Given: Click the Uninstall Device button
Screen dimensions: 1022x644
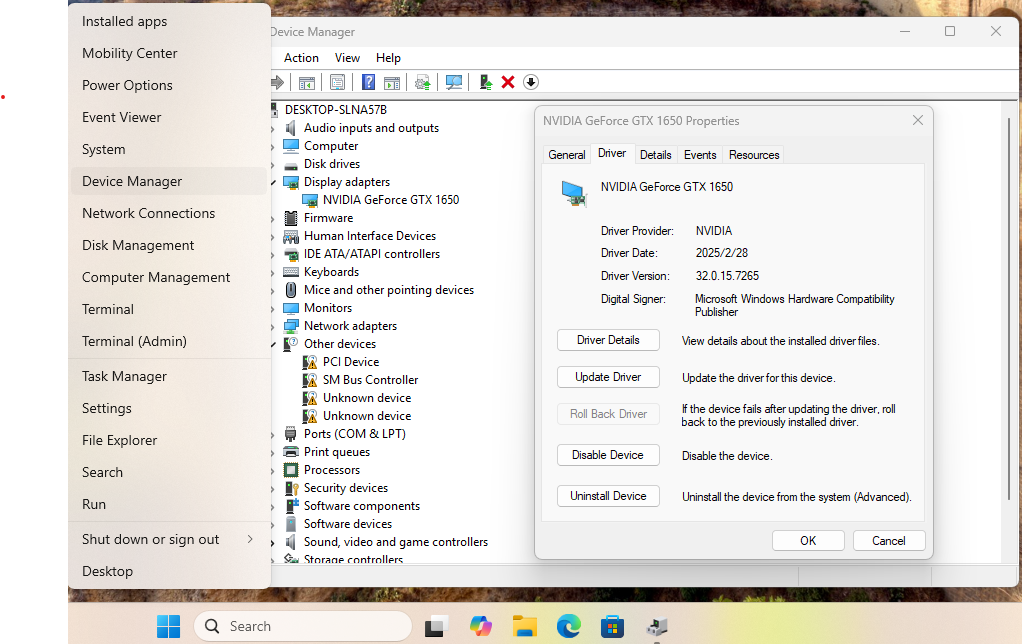Looking at the screenshot, I should pos(608,496).
